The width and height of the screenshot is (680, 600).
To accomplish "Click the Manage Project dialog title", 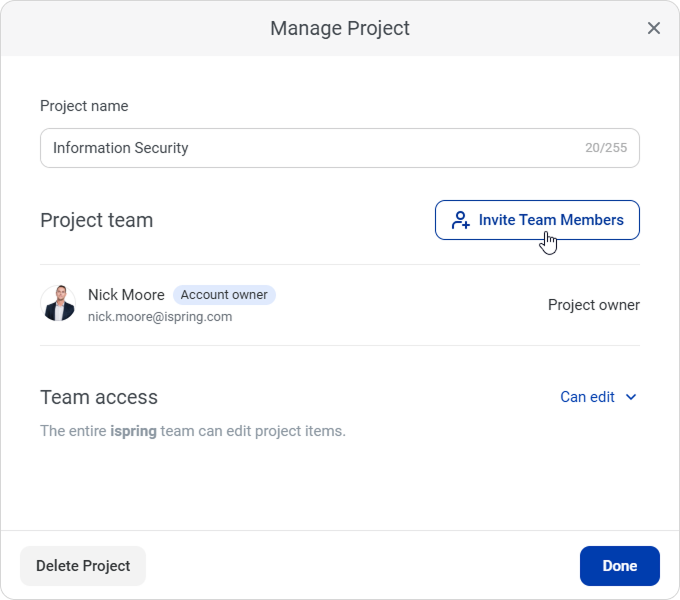I will [x=340, y=28].
